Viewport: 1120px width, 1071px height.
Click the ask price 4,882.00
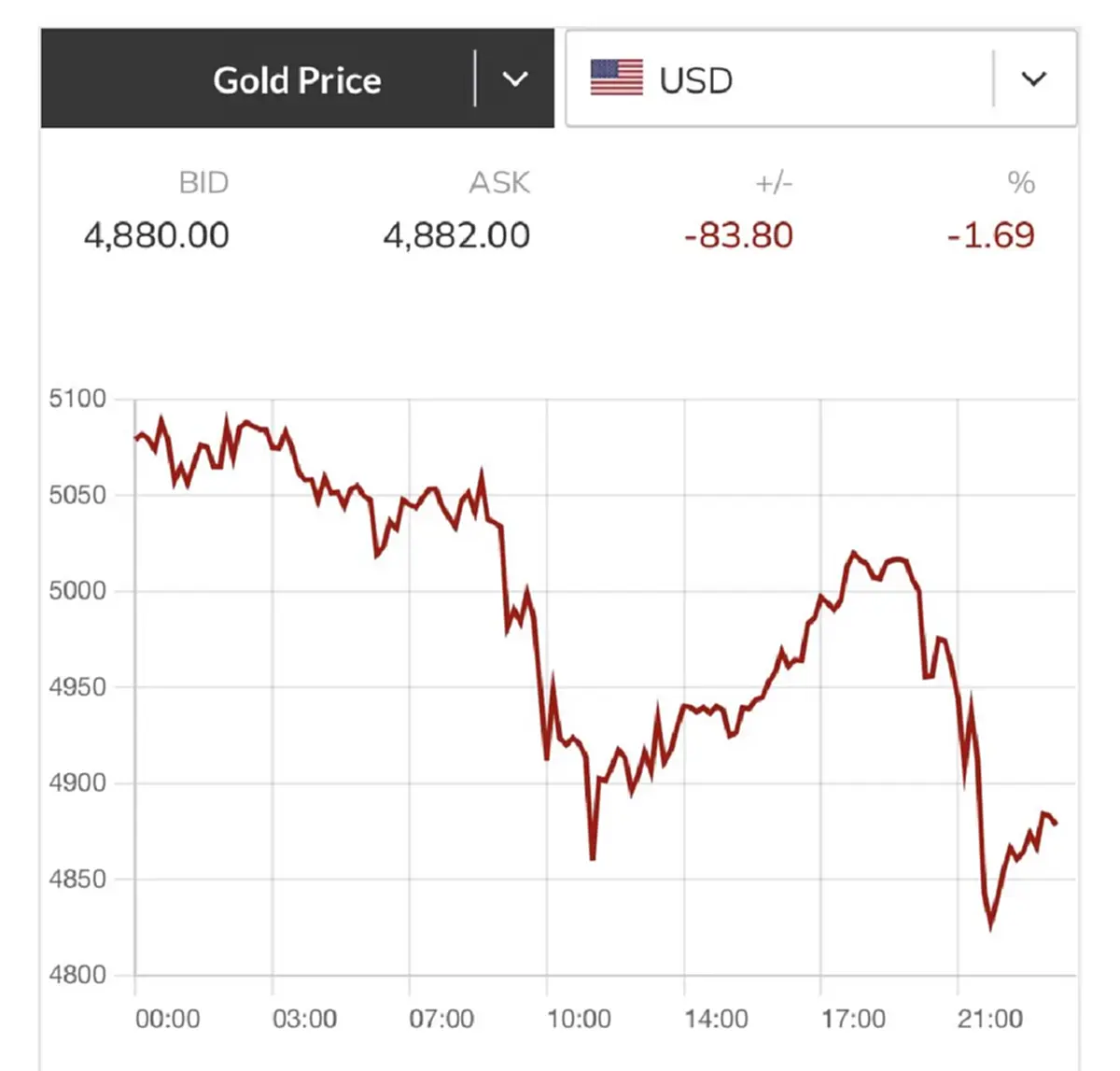(456, 235)
